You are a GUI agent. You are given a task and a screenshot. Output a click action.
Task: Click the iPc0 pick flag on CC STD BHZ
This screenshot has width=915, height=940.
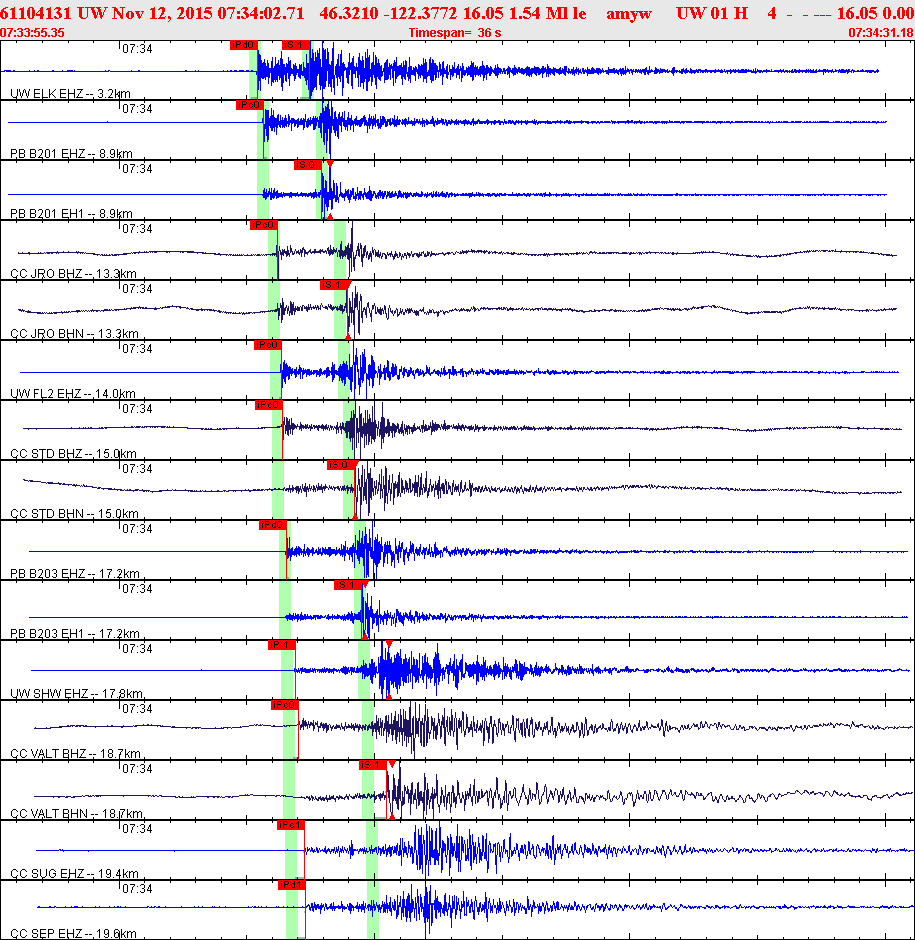pyautogui.click(x=269, y=405)
